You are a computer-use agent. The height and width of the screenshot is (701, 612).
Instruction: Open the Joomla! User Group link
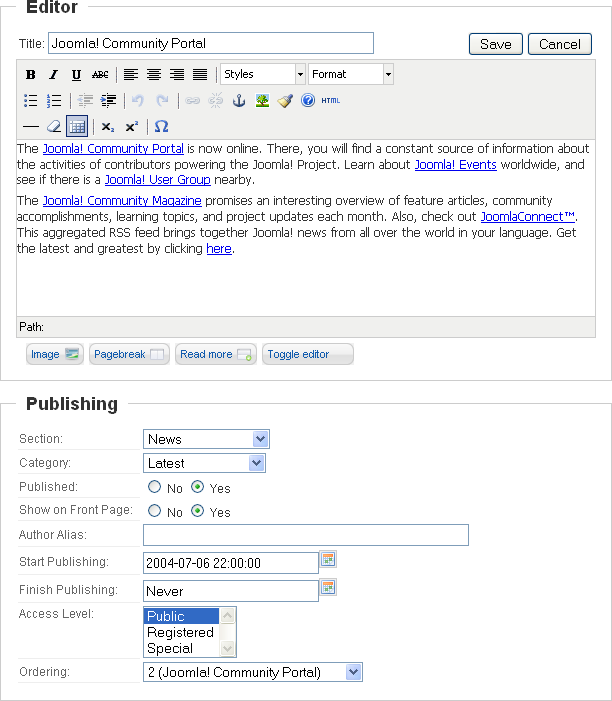pyautogui.click(x=157, y=180)
